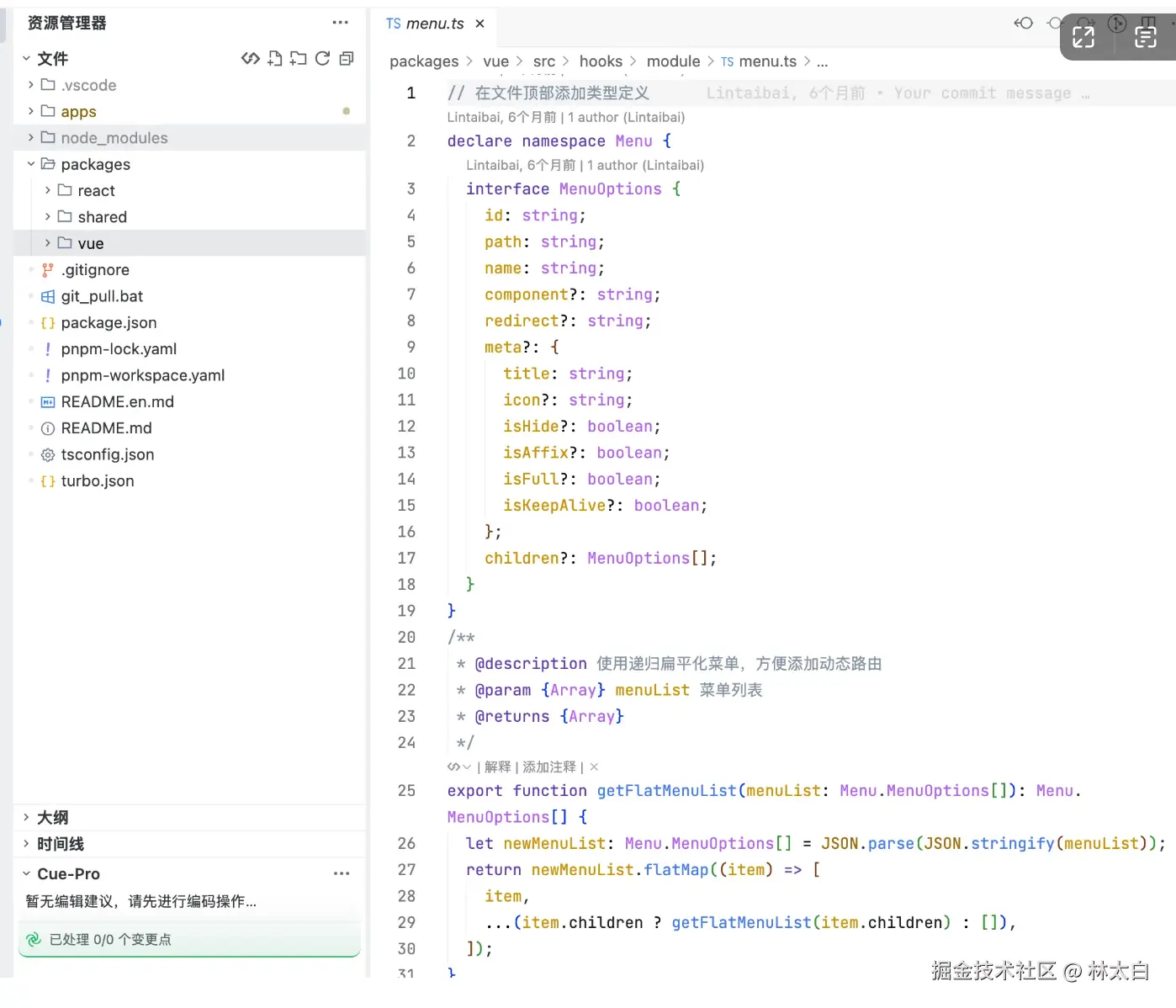Expand the apps folder

point(31,111)
